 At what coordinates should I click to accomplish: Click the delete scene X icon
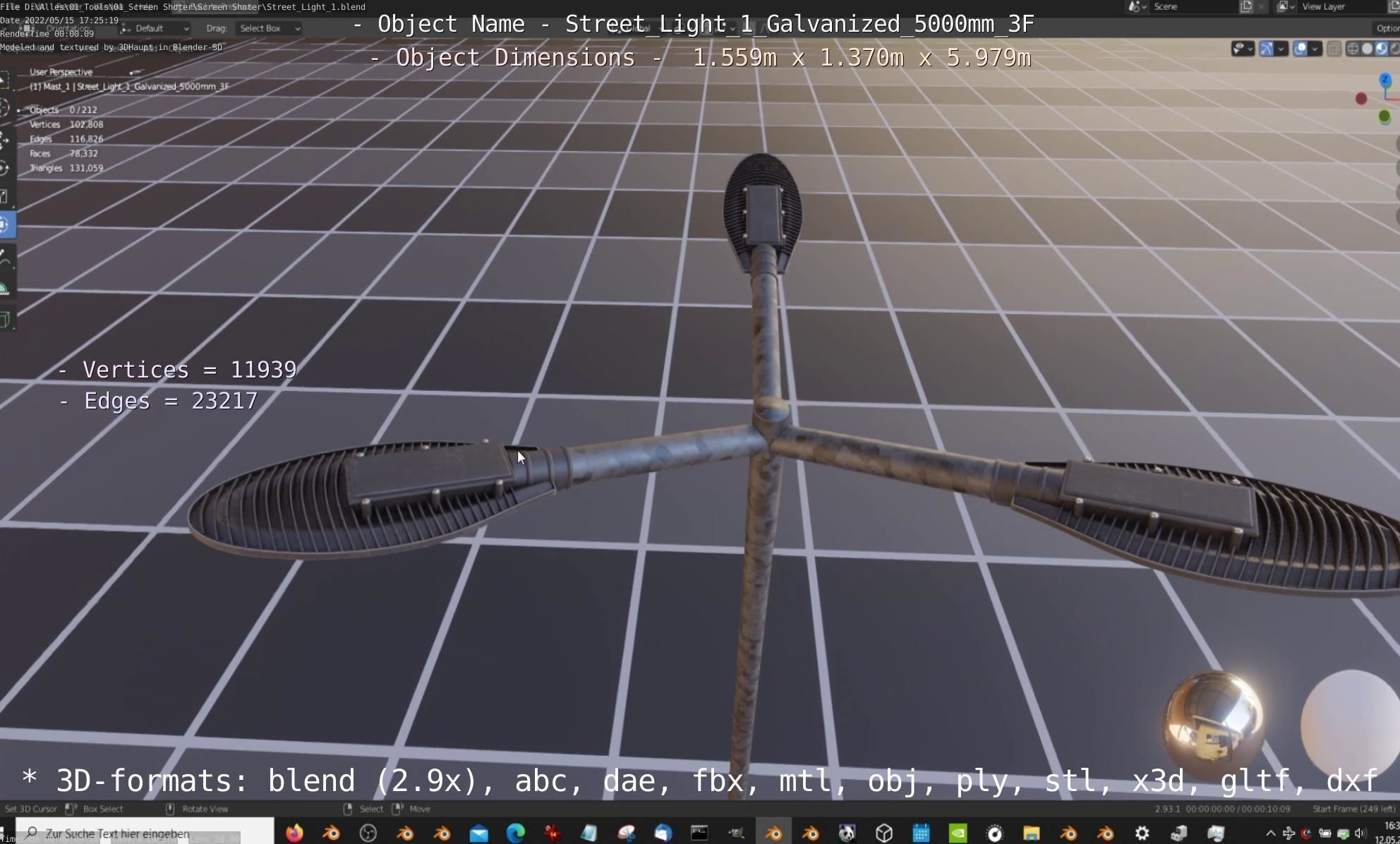1261,6
